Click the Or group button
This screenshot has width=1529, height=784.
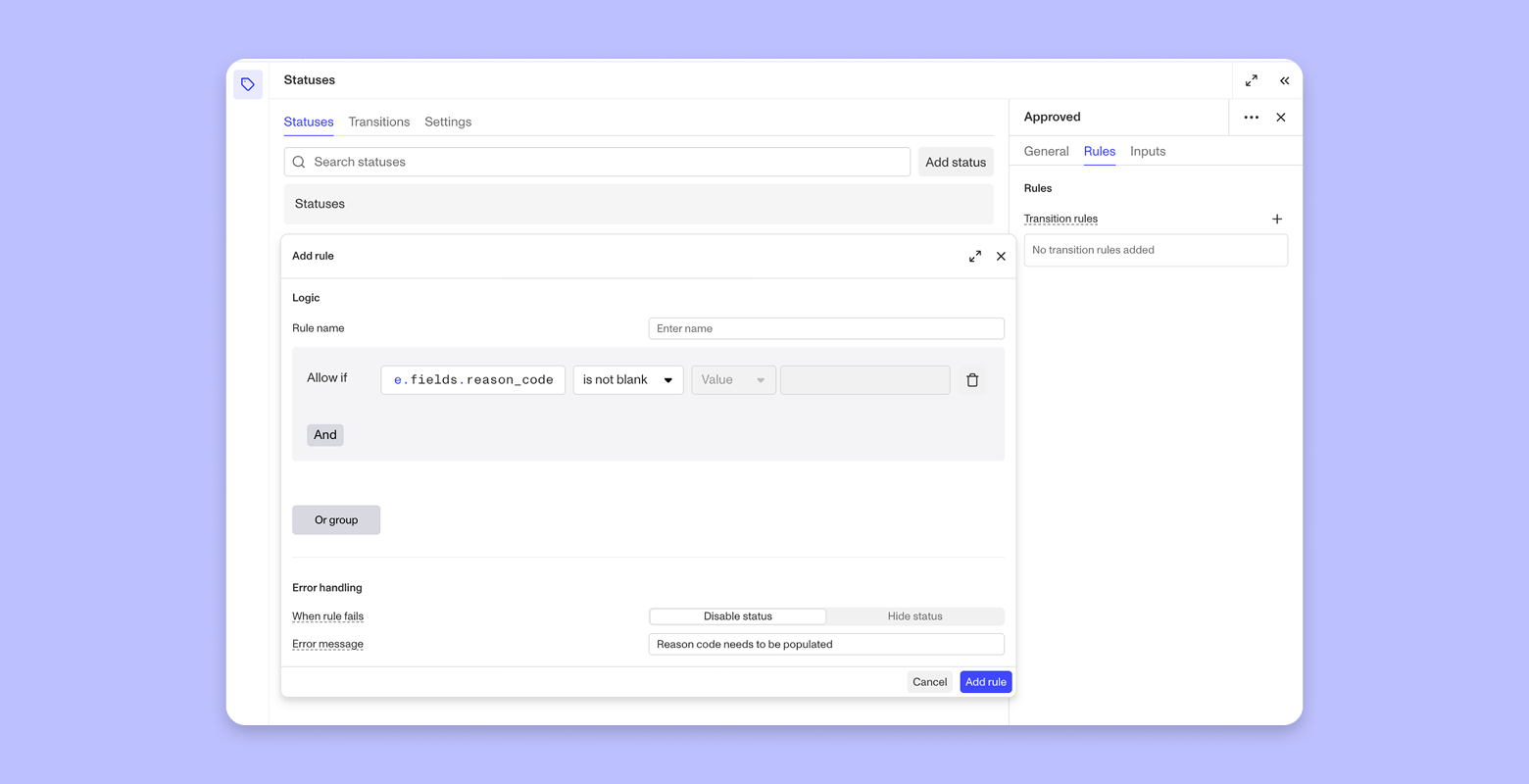coord(336,520)
